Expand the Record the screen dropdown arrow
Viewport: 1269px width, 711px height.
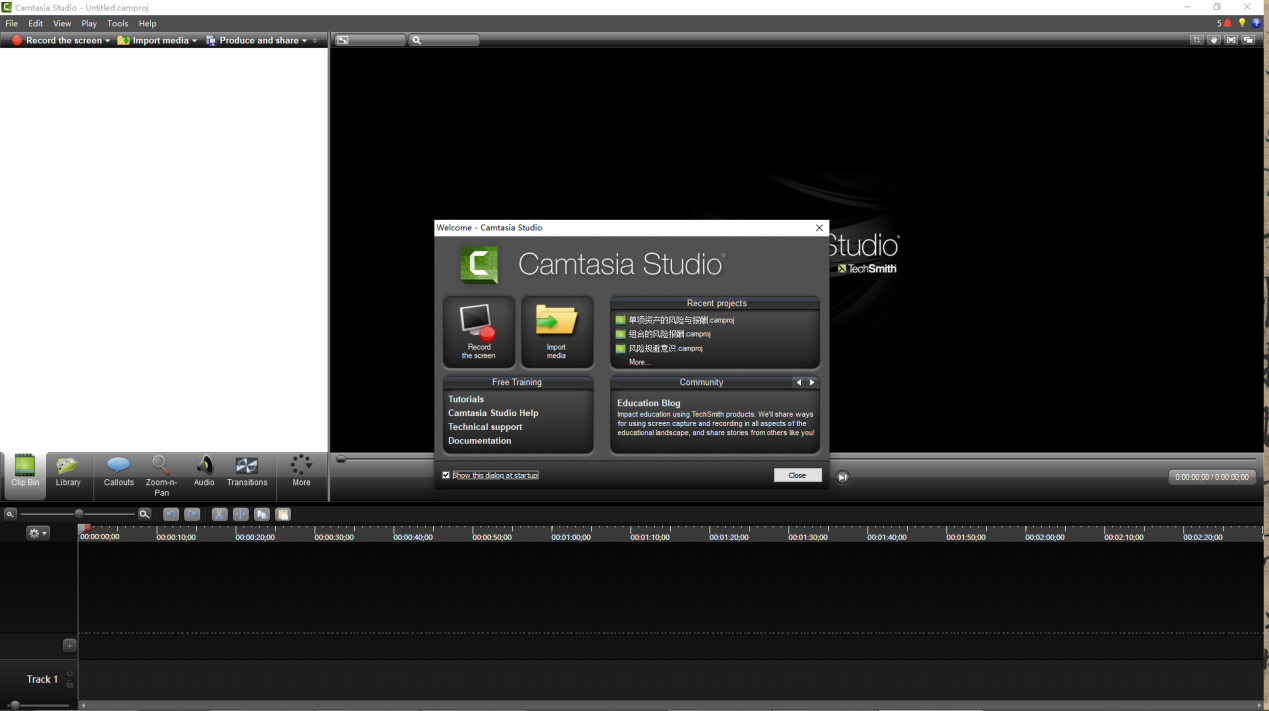[x=107, y=41]
